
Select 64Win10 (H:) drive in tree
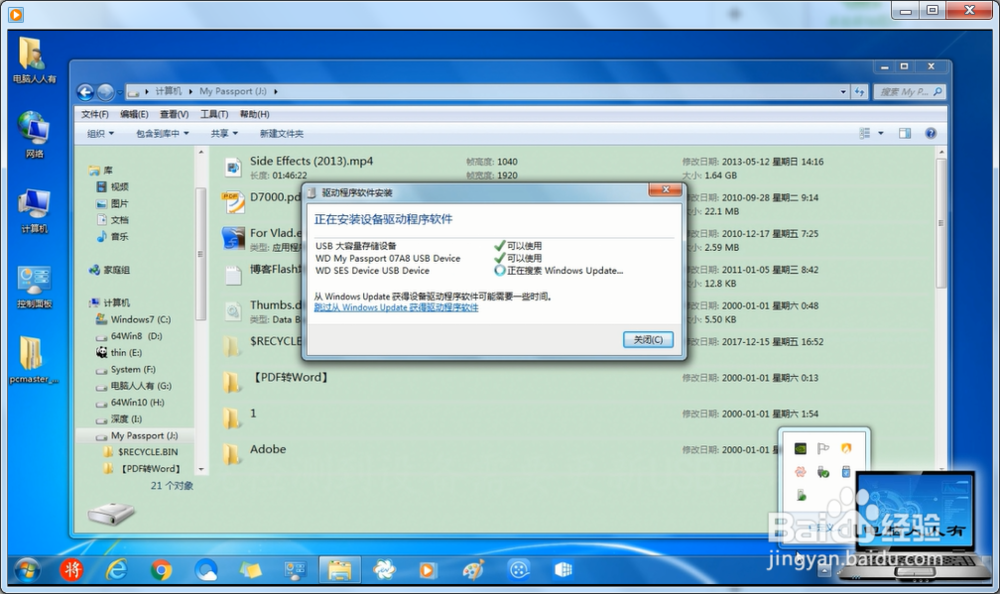coord(130,402)
